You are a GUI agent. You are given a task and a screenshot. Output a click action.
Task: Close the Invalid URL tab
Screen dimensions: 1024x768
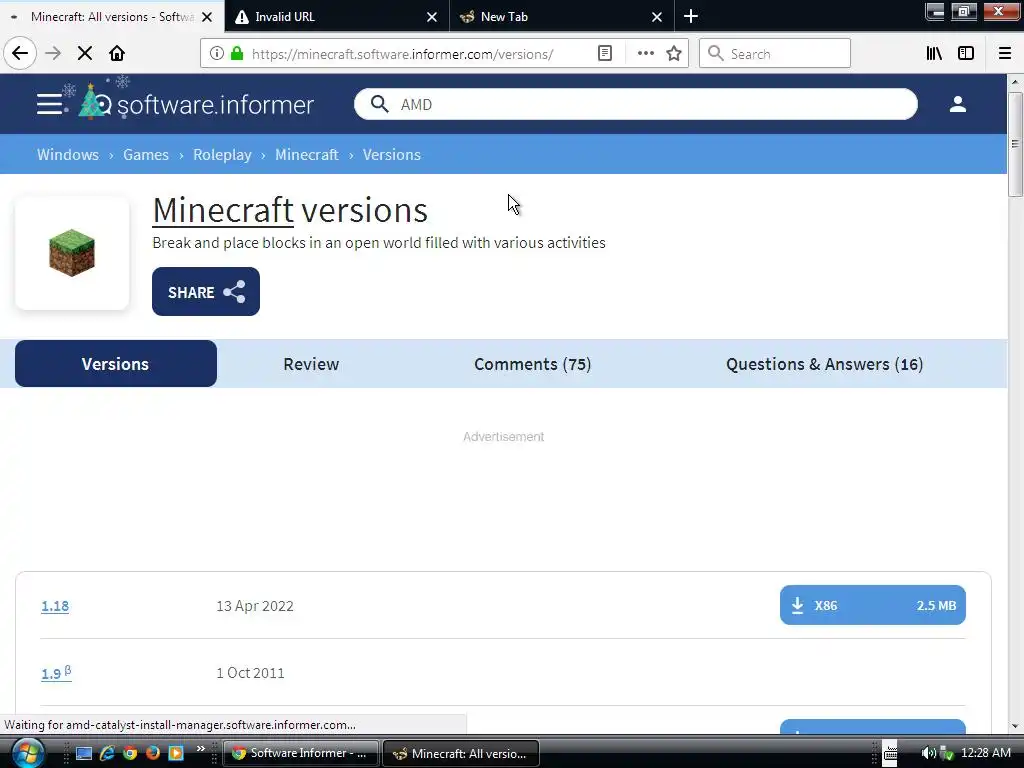pyautogui.click(x=432, y=17)
